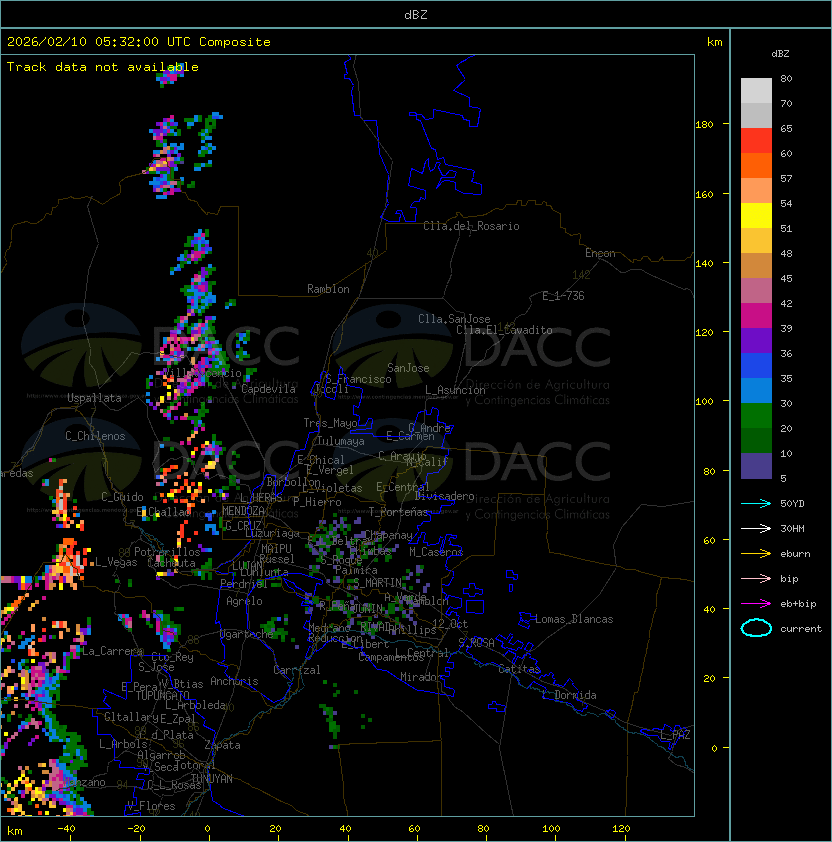The width and height of the screenshot is (832, 842).
Task: Click the 'Track data not available' message
Action: point(103,67)
